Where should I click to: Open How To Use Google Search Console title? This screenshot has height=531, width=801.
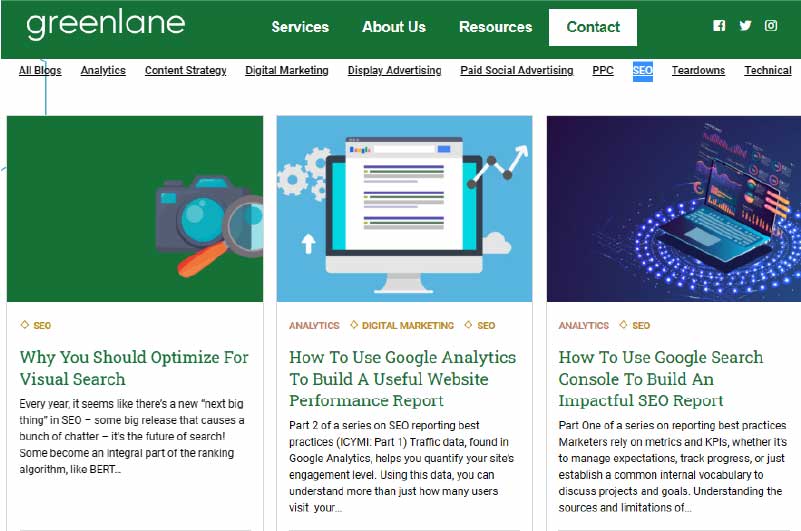click(661, 379)
